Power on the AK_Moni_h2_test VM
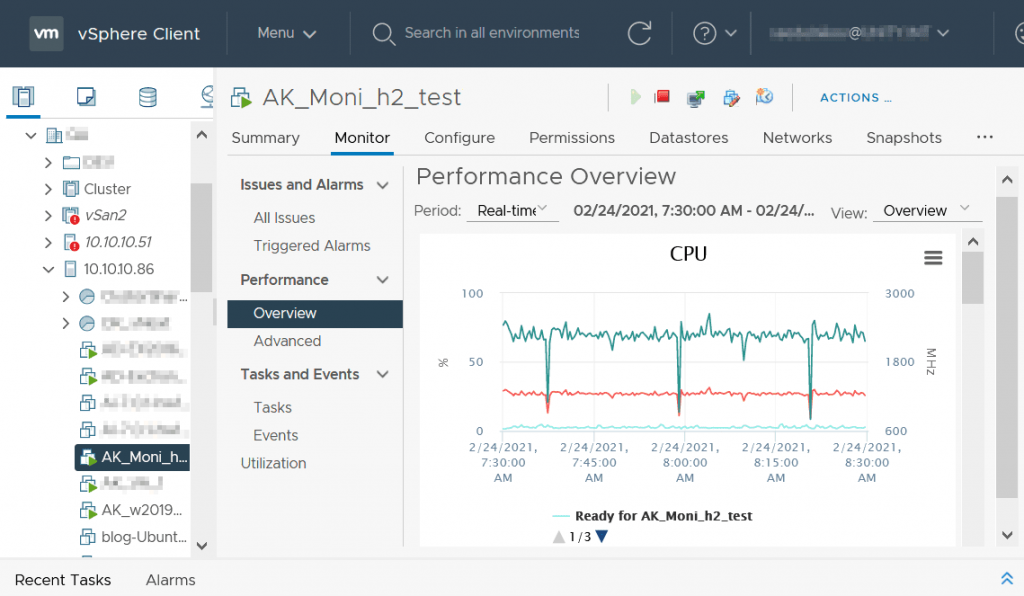 (x=637, y=97)
